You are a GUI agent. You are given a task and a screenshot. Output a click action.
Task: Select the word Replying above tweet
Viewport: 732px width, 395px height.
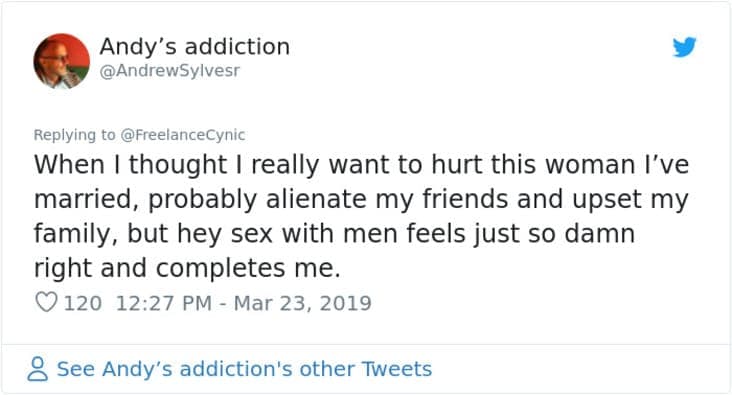pyautogui.click(x=64, y=134)
